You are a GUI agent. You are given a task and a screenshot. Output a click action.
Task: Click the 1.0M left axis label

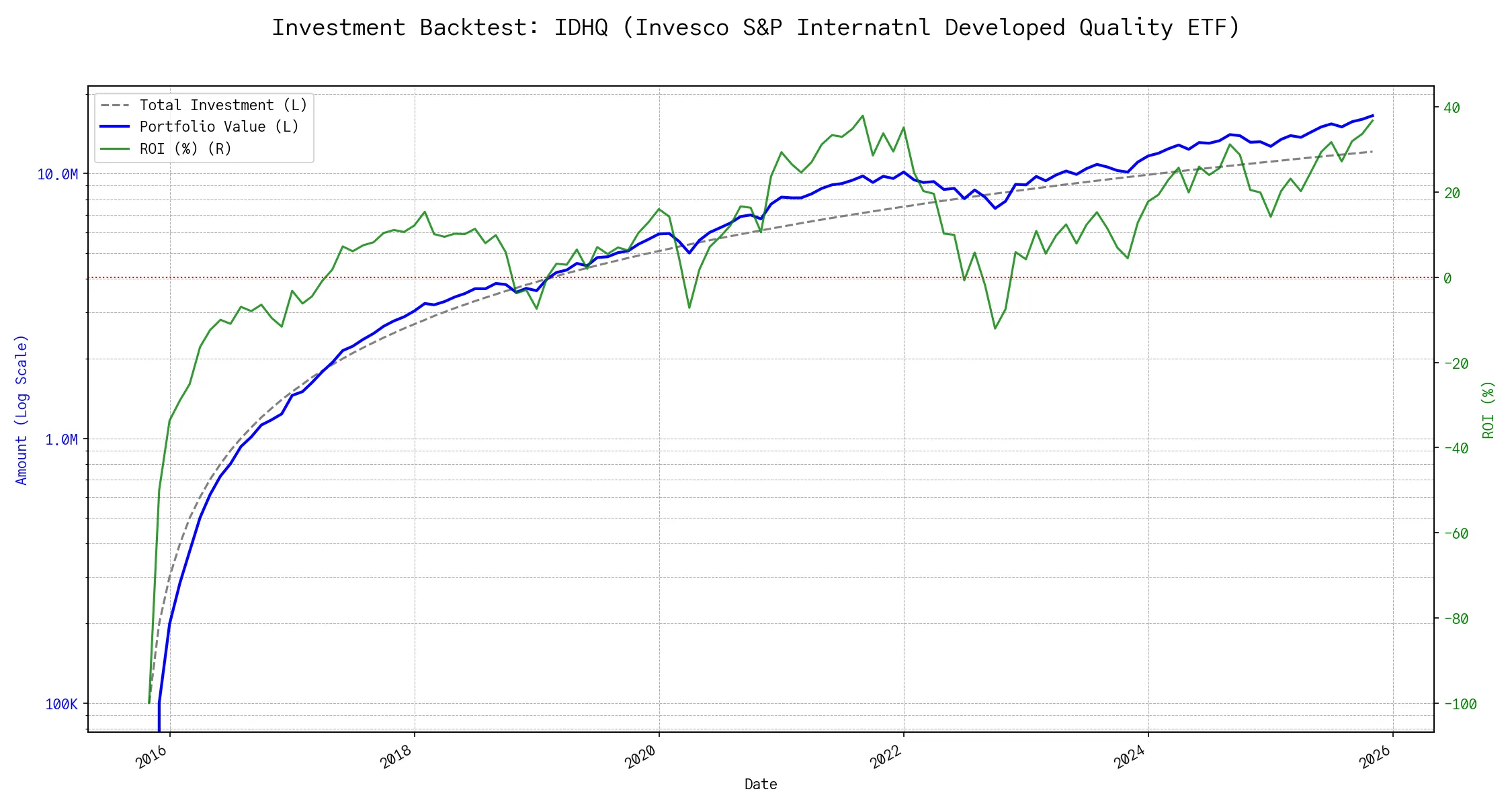(61, 439)
